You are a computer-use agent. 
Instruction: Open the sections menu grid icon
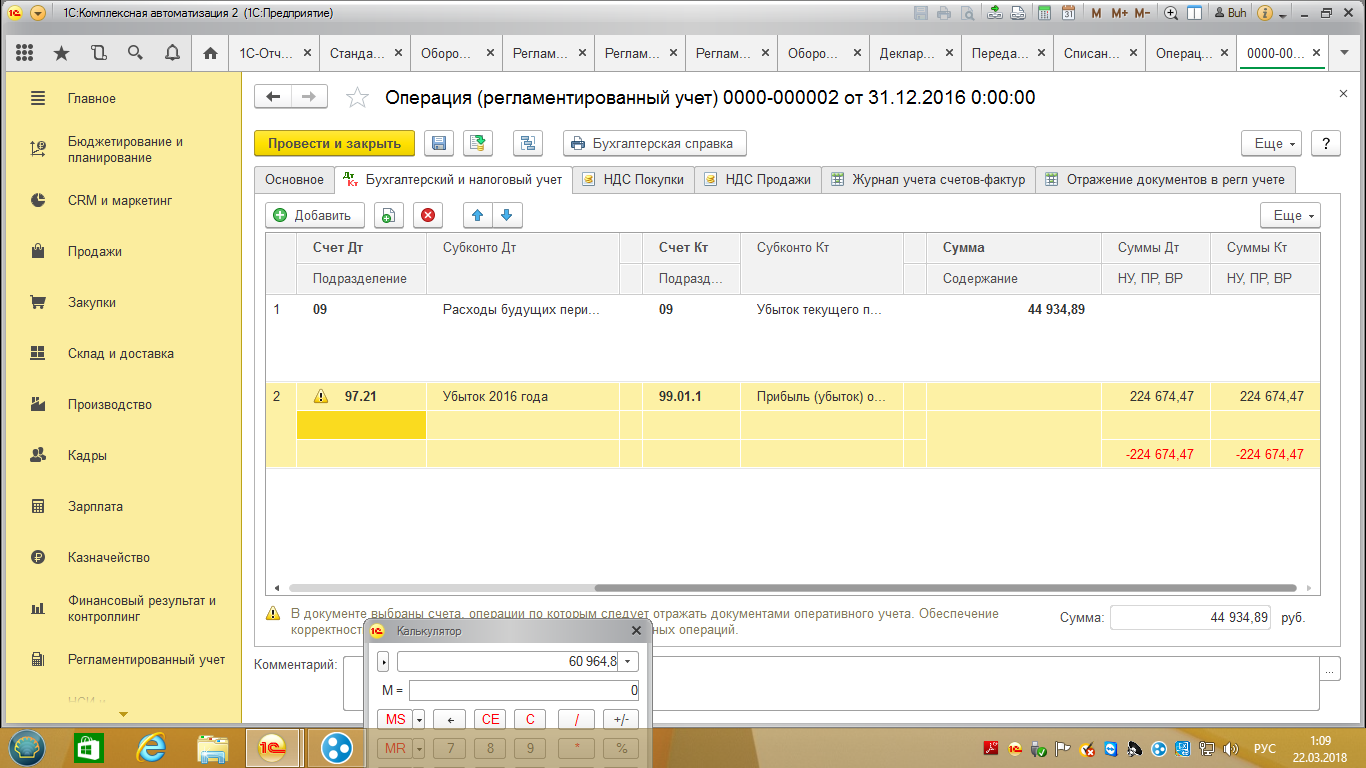25,53
